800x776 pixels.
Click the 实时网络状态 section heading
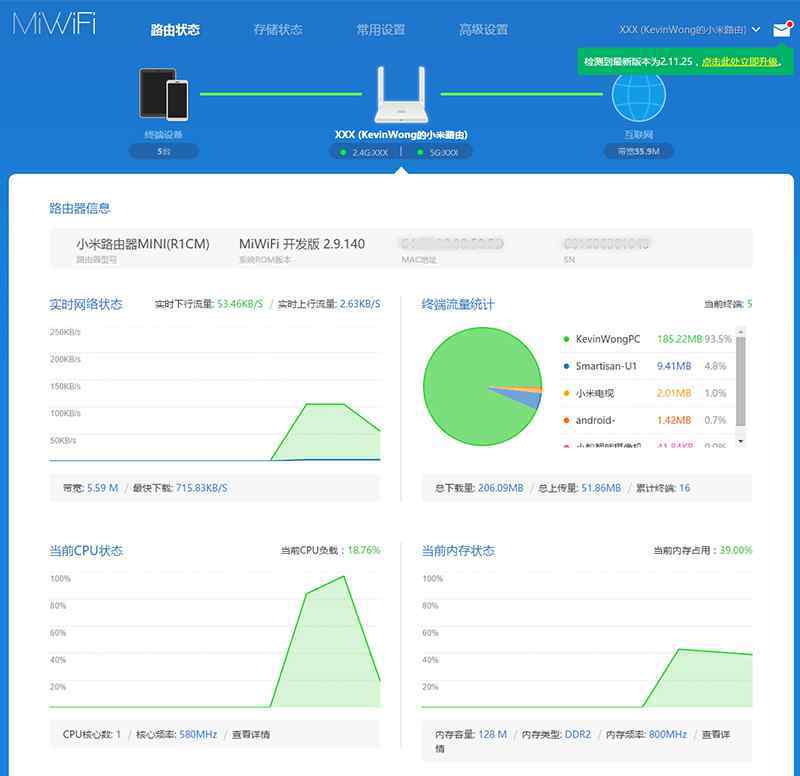86,305
